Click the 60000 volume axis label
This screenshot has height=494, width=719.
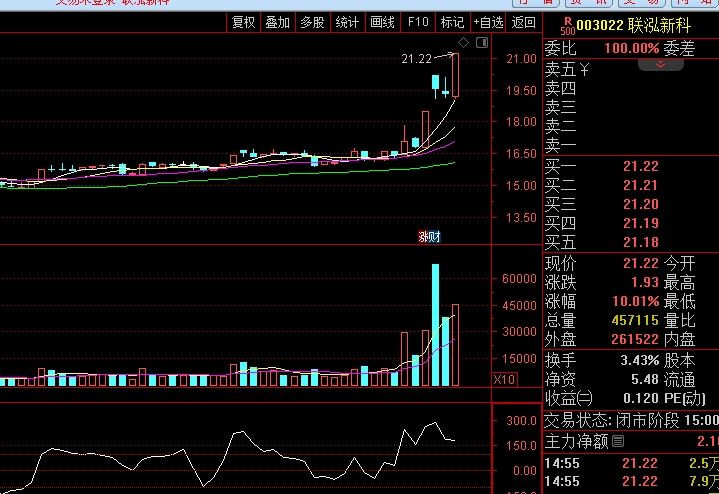(x=519, y=279)
